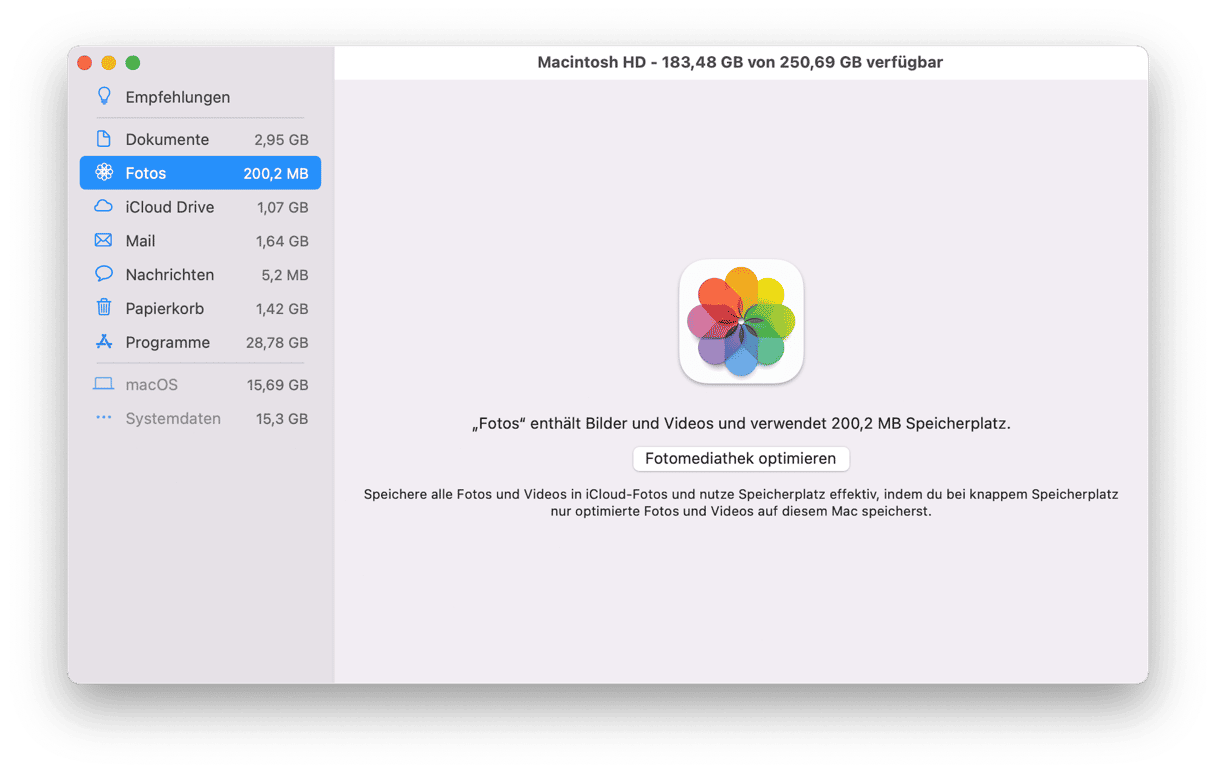The width and height of the screenshot is (1216, 773).
Task: Minimize the window with yellow button
Action: tap(109, 63)
